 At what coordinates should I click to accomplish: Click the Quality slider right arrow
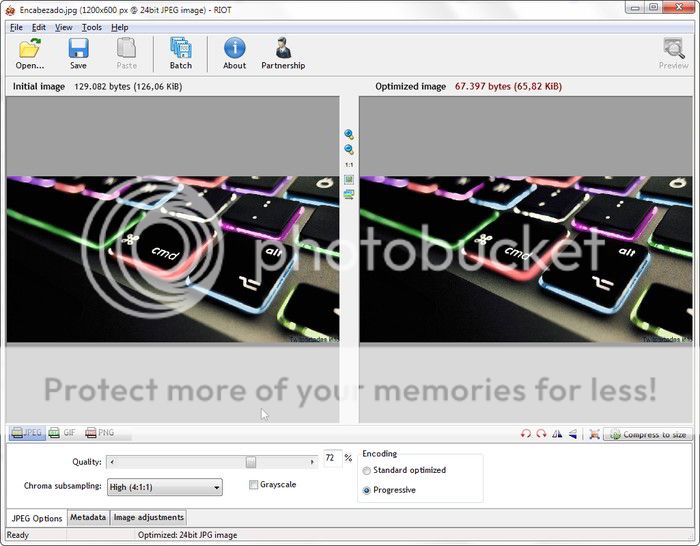(312, 462)
